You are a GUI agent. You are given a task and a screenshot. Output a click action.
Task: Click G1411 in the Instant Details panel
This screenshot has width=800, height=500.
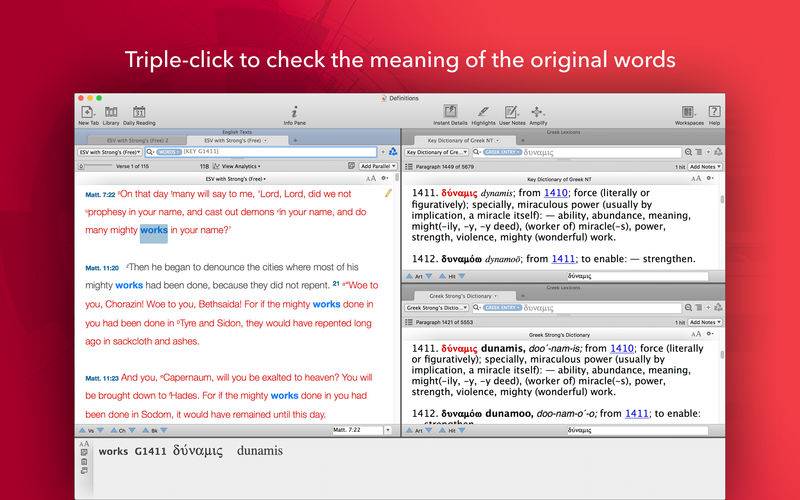(151, 452)
